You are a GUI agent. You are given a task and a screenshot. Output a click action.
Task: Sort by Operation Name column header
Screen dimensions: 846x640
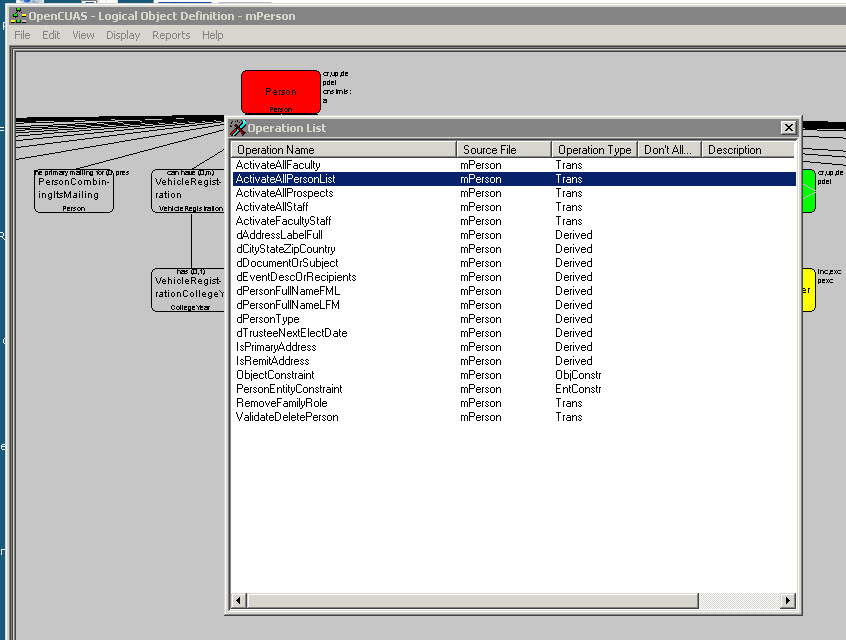343,150
